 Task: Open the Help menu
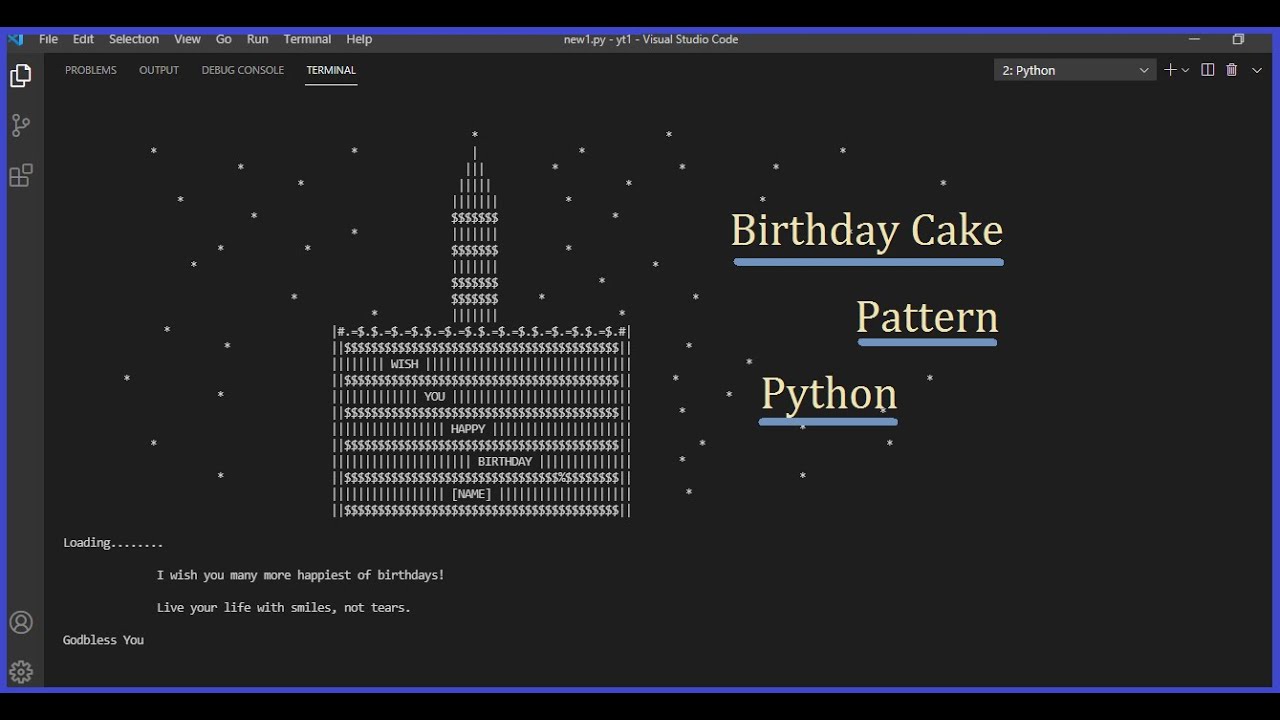(359, 39)
